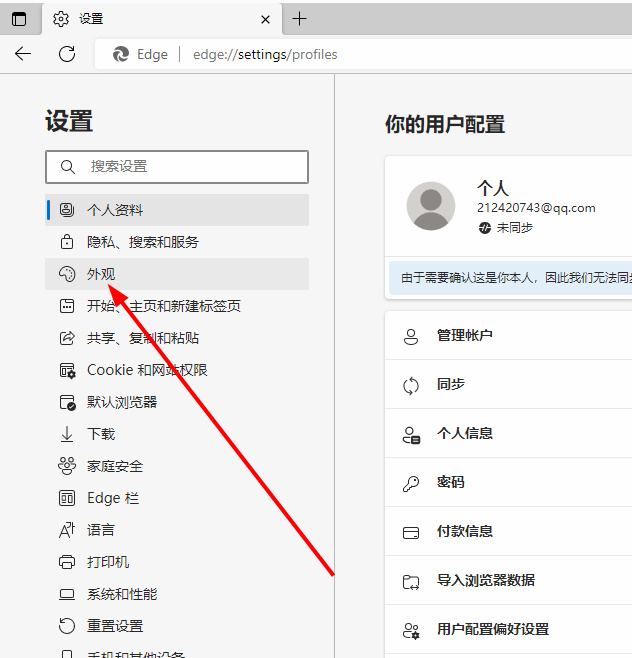Open 管理帐户 account management

pos(465,336)
